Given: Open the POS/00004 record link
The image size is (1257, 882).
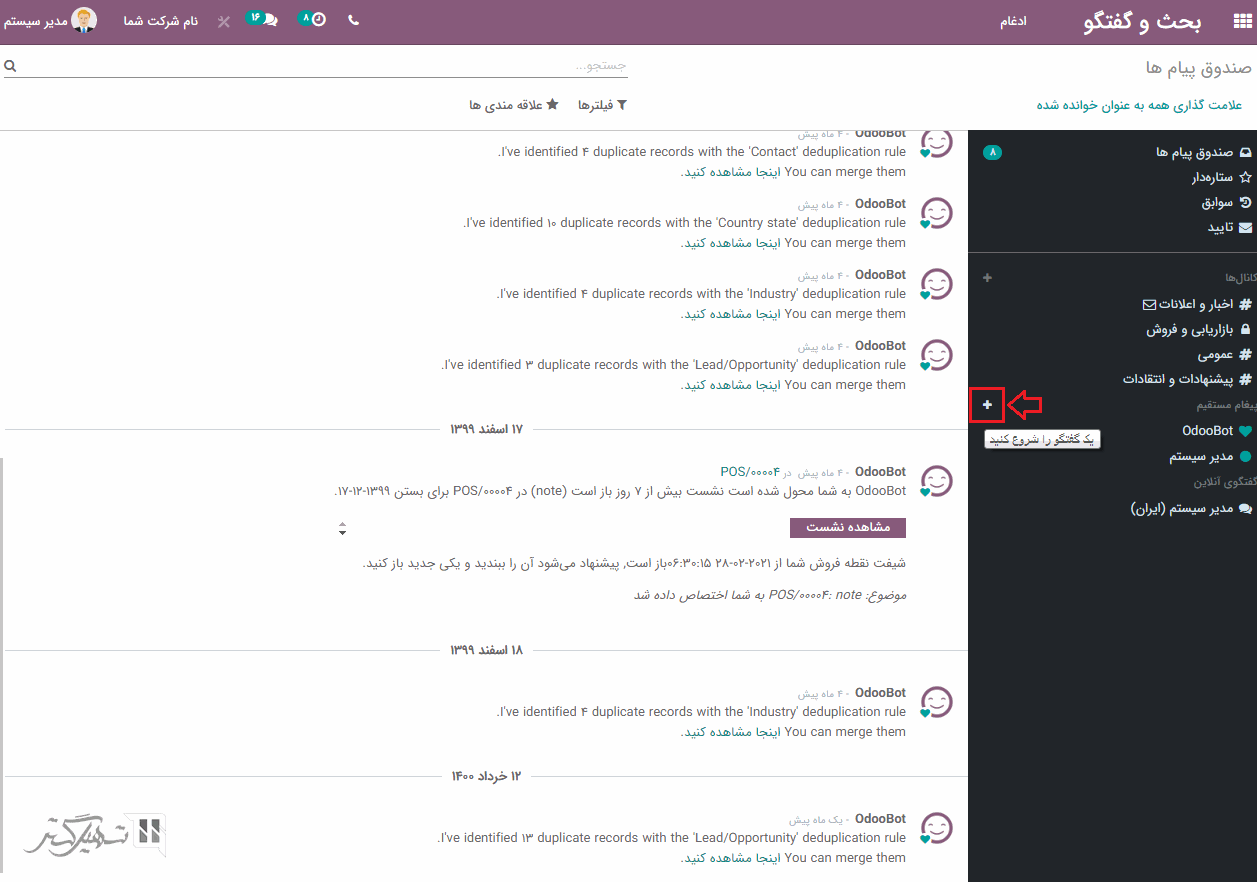Looking at the screenshot, I should (750, 472).
